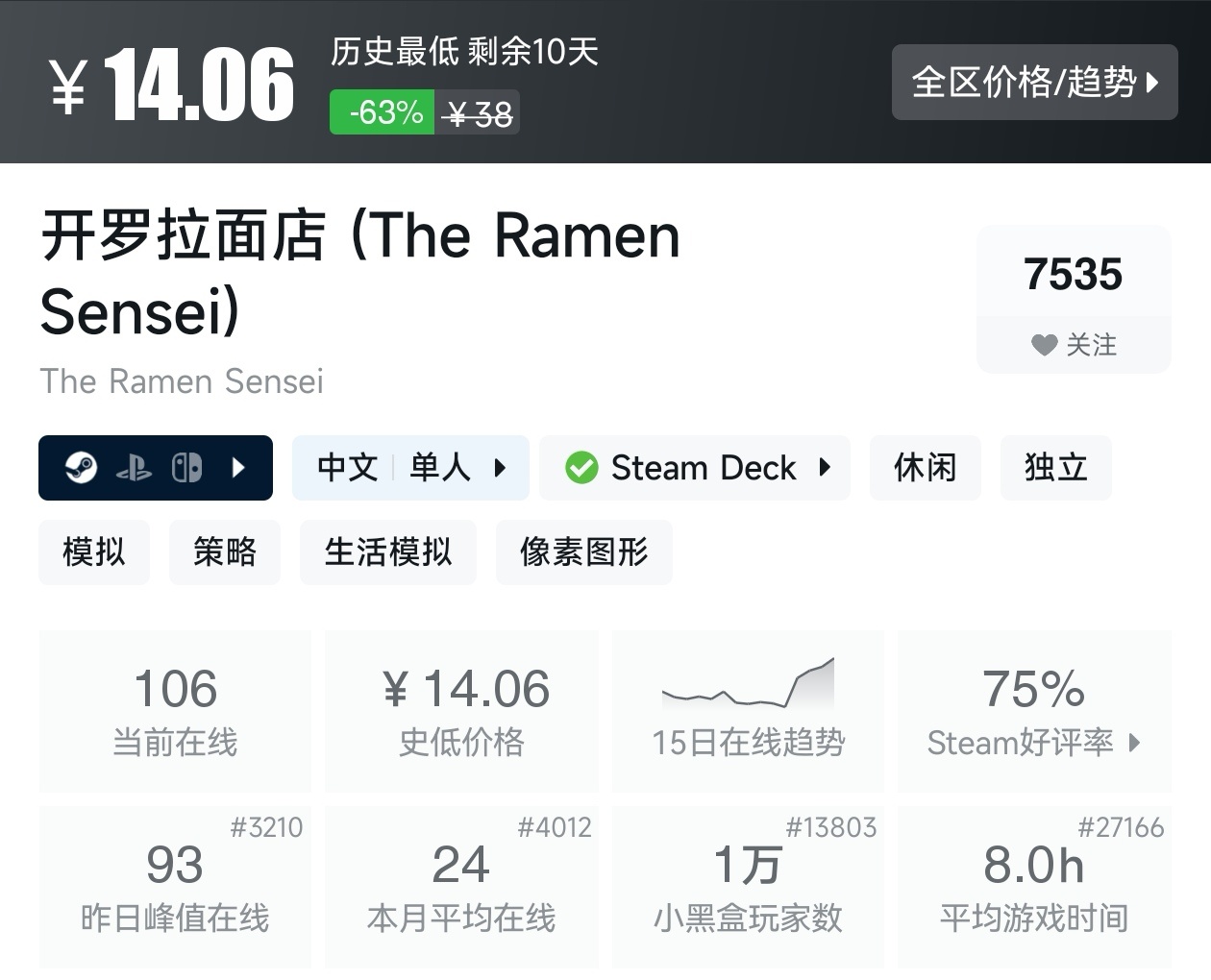Image resolution: width=1211 pixels, height=980 pixels.
Task: Open the 策略 tag
Action: tap(224, 552)
